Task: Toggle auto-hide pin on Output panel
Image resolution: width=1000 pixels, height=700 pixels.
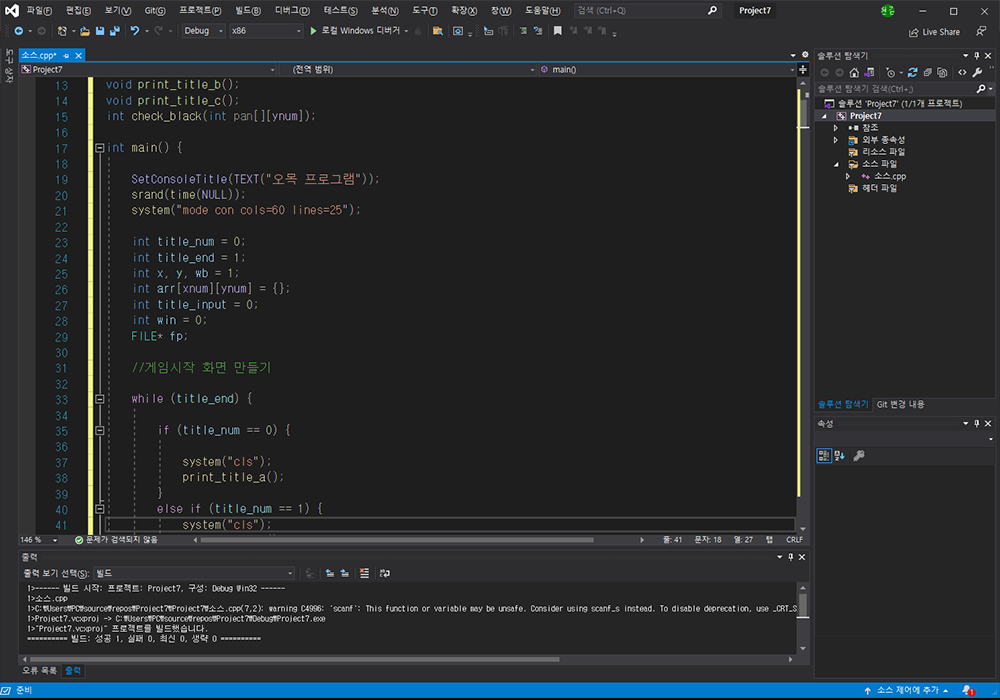Action: [790, 557]
